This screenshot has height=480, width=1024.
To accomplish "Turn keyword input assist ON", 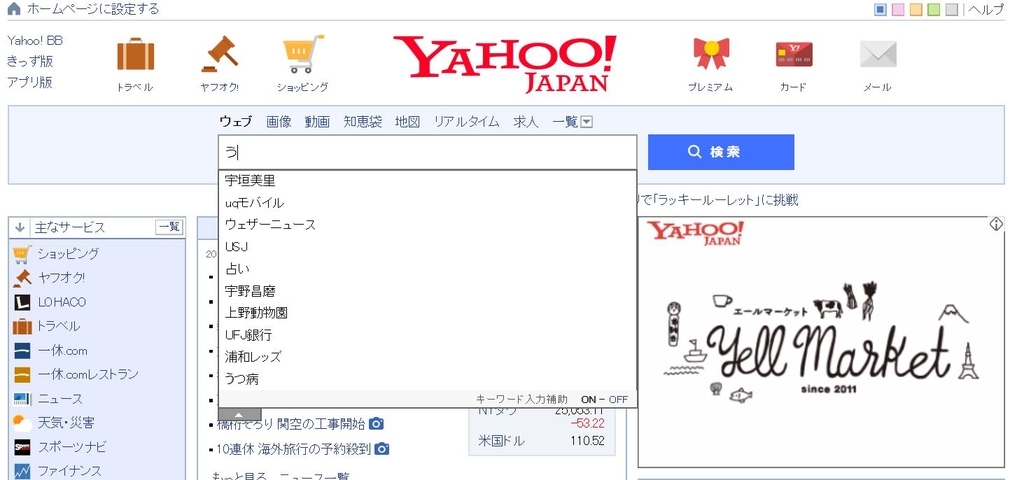I will [588, 400].
